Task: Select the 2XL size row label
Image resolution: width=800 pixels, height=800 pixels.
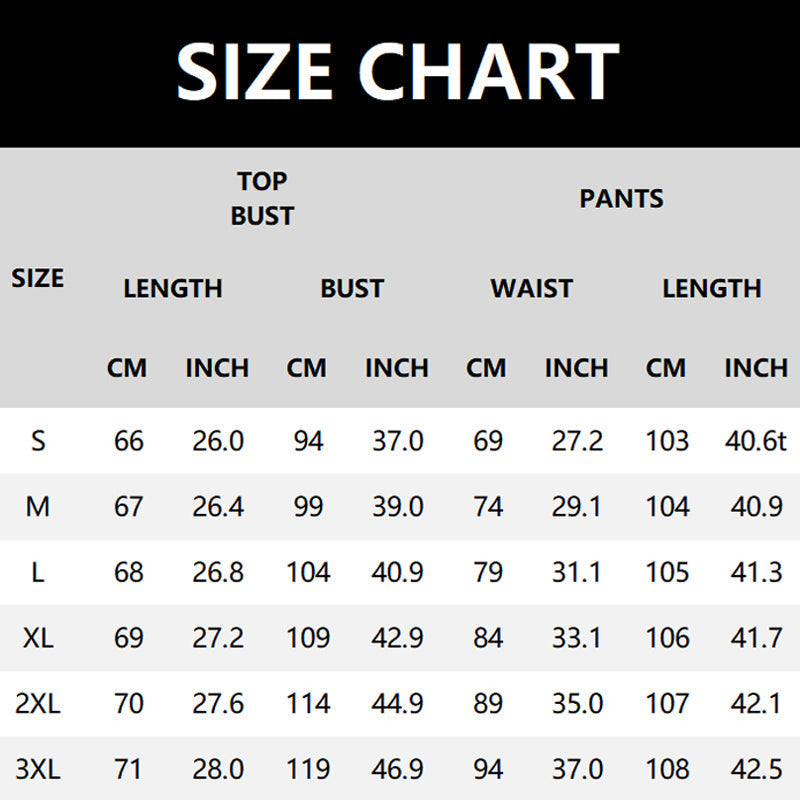Action: click(x=38, y=704)
